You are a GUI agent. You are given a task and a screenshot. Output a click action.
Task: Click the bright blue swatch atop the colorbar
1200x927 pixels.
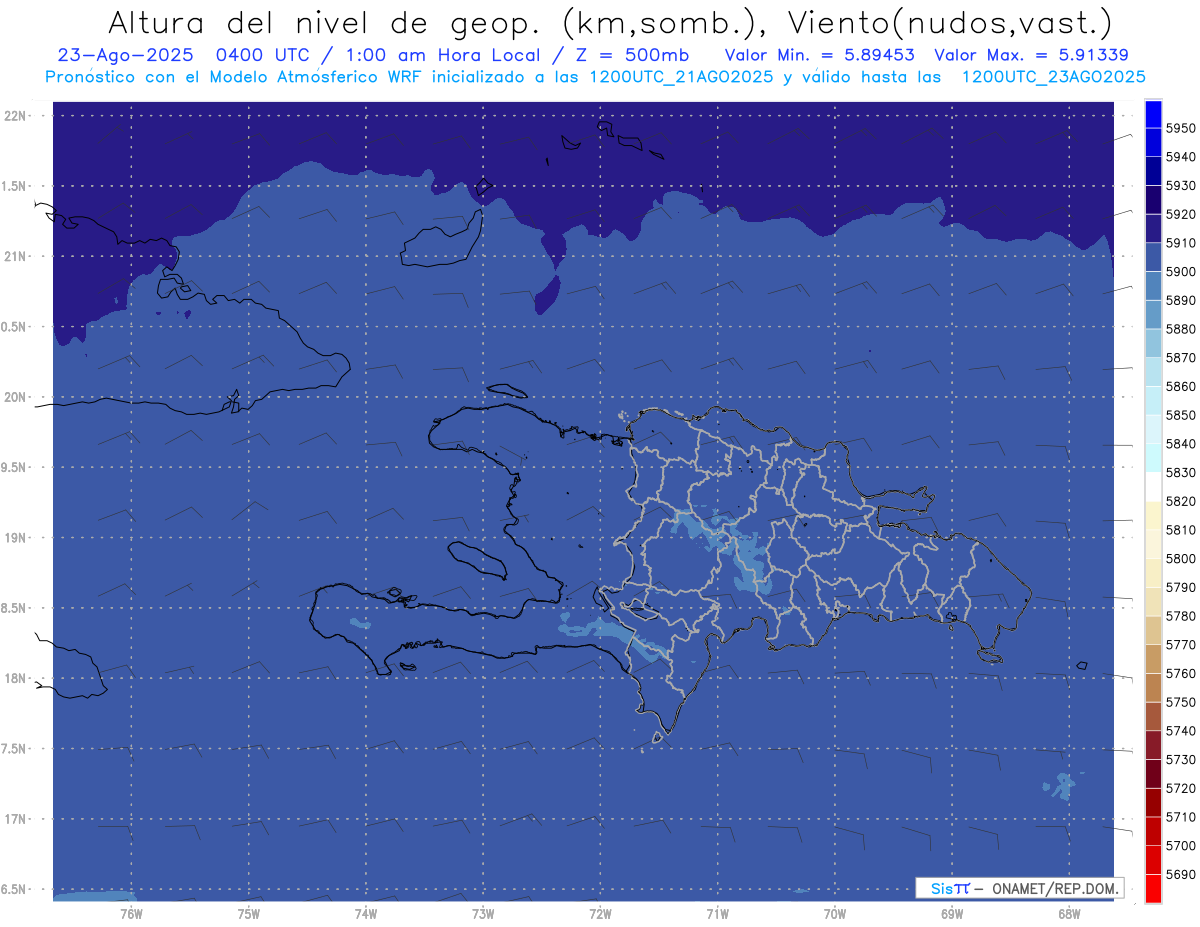point(1152,113)
